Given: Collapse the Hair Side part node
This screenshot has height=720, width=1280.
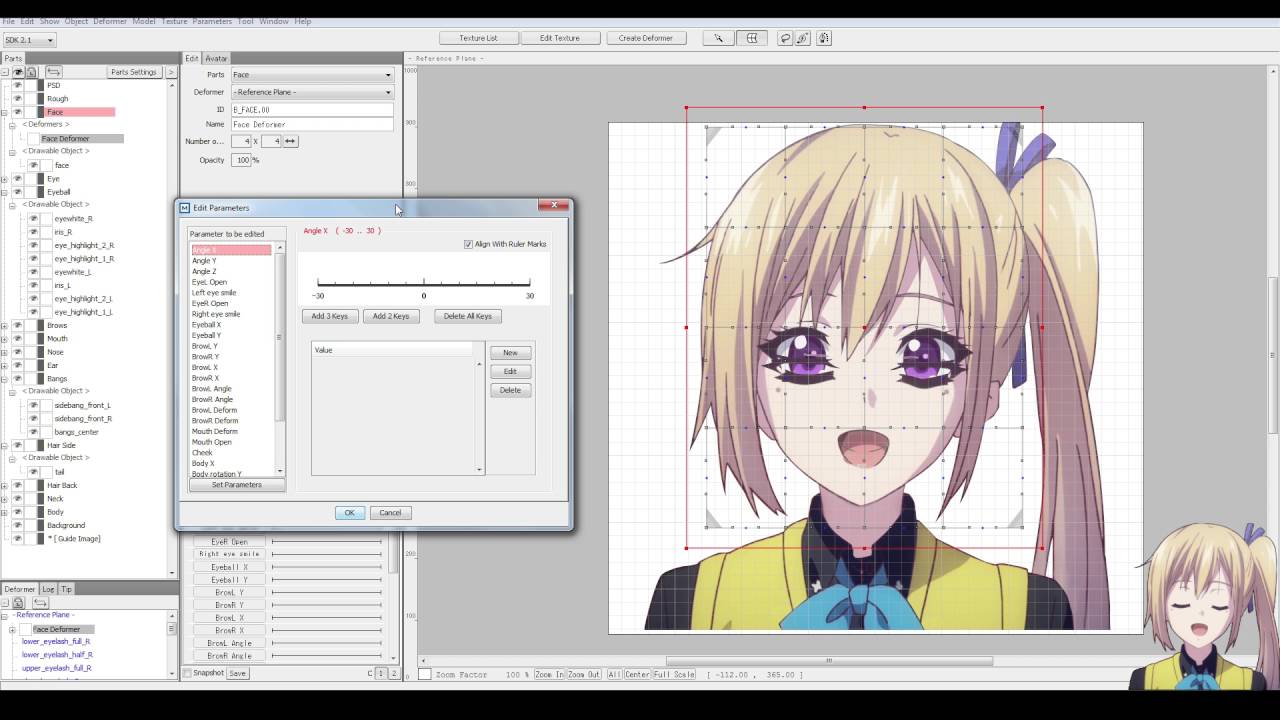Looking at the screenshot, I should (x=5, y=445).
